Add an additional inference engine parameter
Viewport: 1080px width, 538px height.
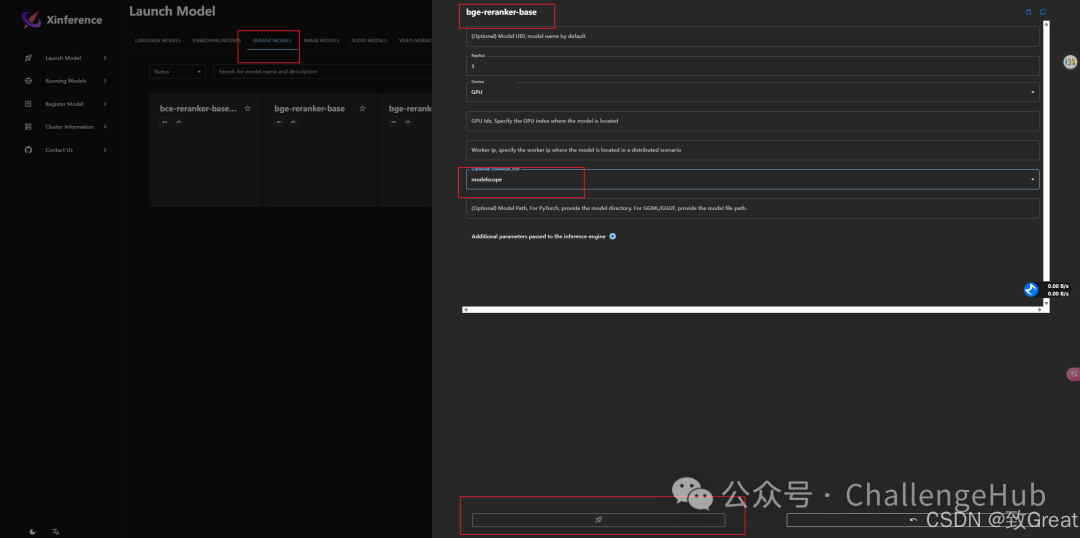613,236
